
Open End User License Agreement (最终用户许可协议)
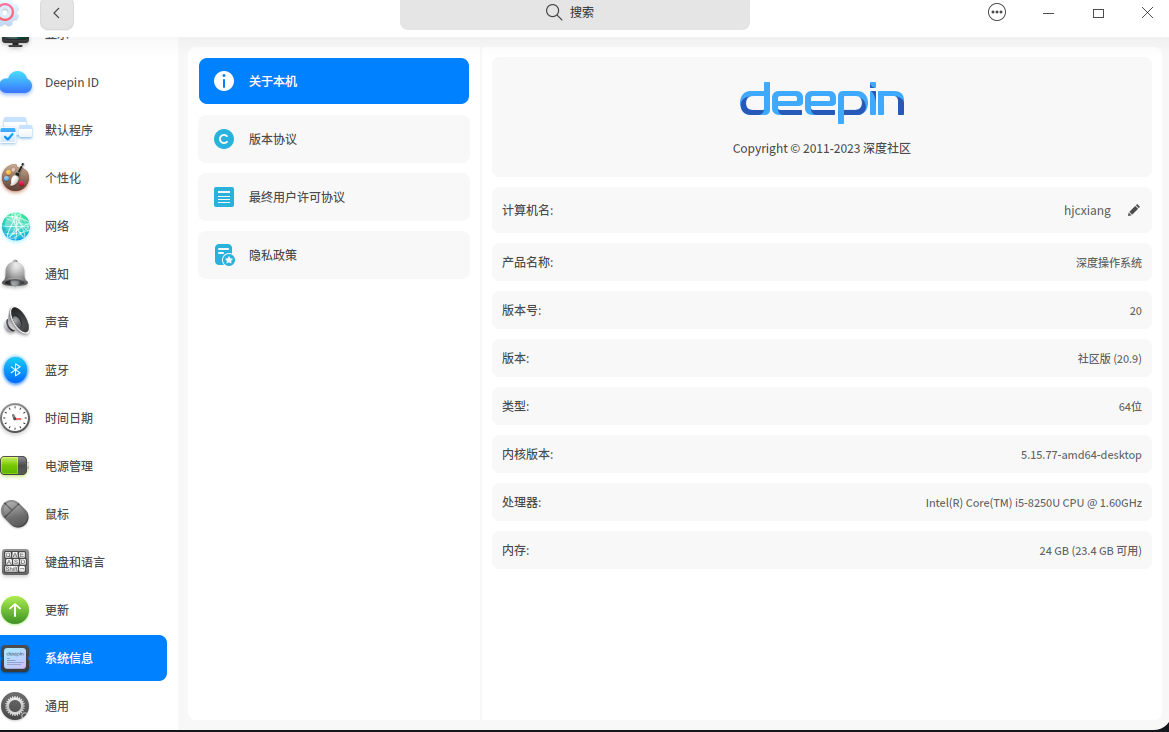pos(334,197)
